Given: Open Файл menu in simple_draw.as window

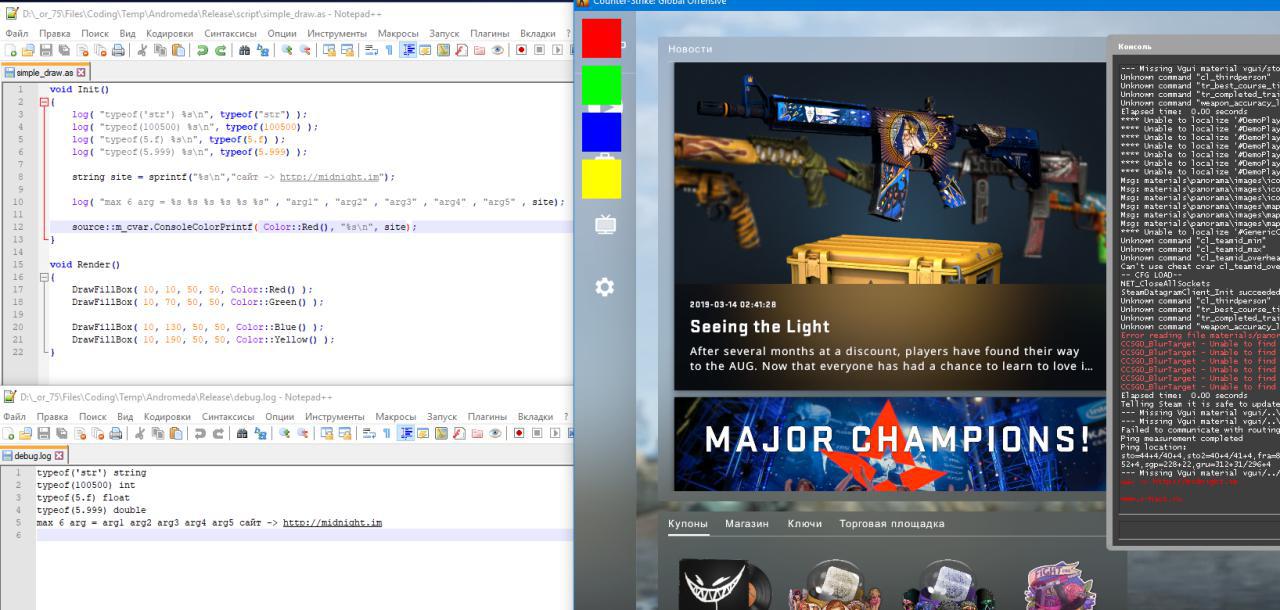Looking at the screenshot, I should [16, 33].
